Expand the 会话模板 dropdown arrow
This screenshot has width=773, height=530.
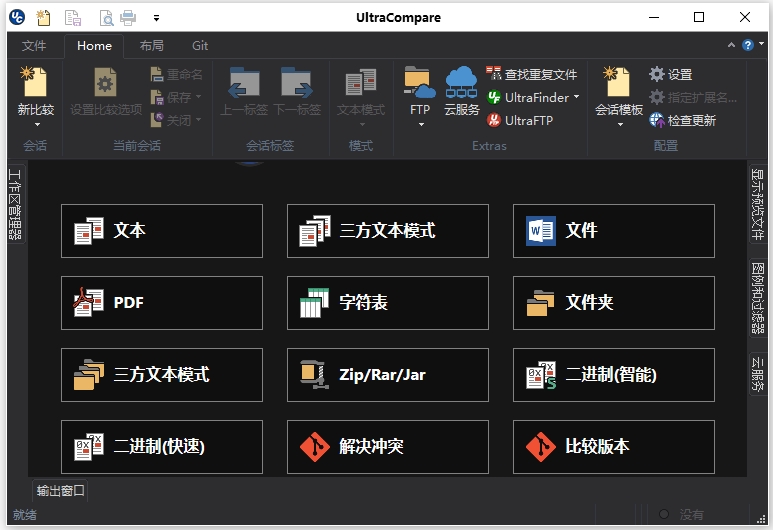click(620, 124)
